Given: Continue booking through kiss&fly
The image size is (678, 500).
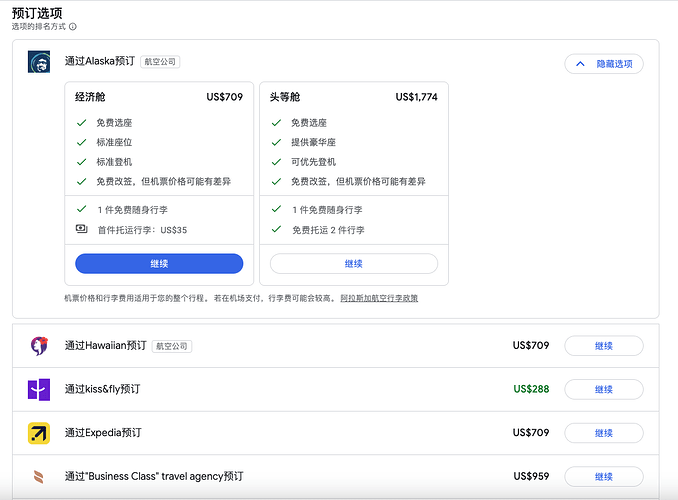Looking at the screenshot, I should pos(604,389).
